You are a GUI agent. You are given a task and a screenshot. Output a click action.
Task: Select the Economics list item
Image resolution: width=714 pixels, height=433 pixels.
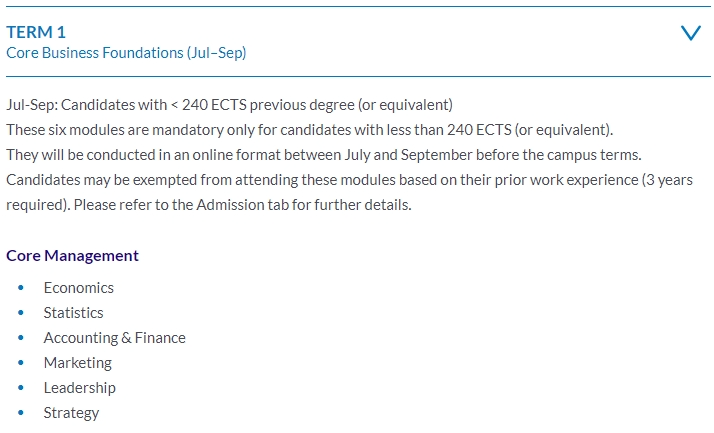[79, 288]
